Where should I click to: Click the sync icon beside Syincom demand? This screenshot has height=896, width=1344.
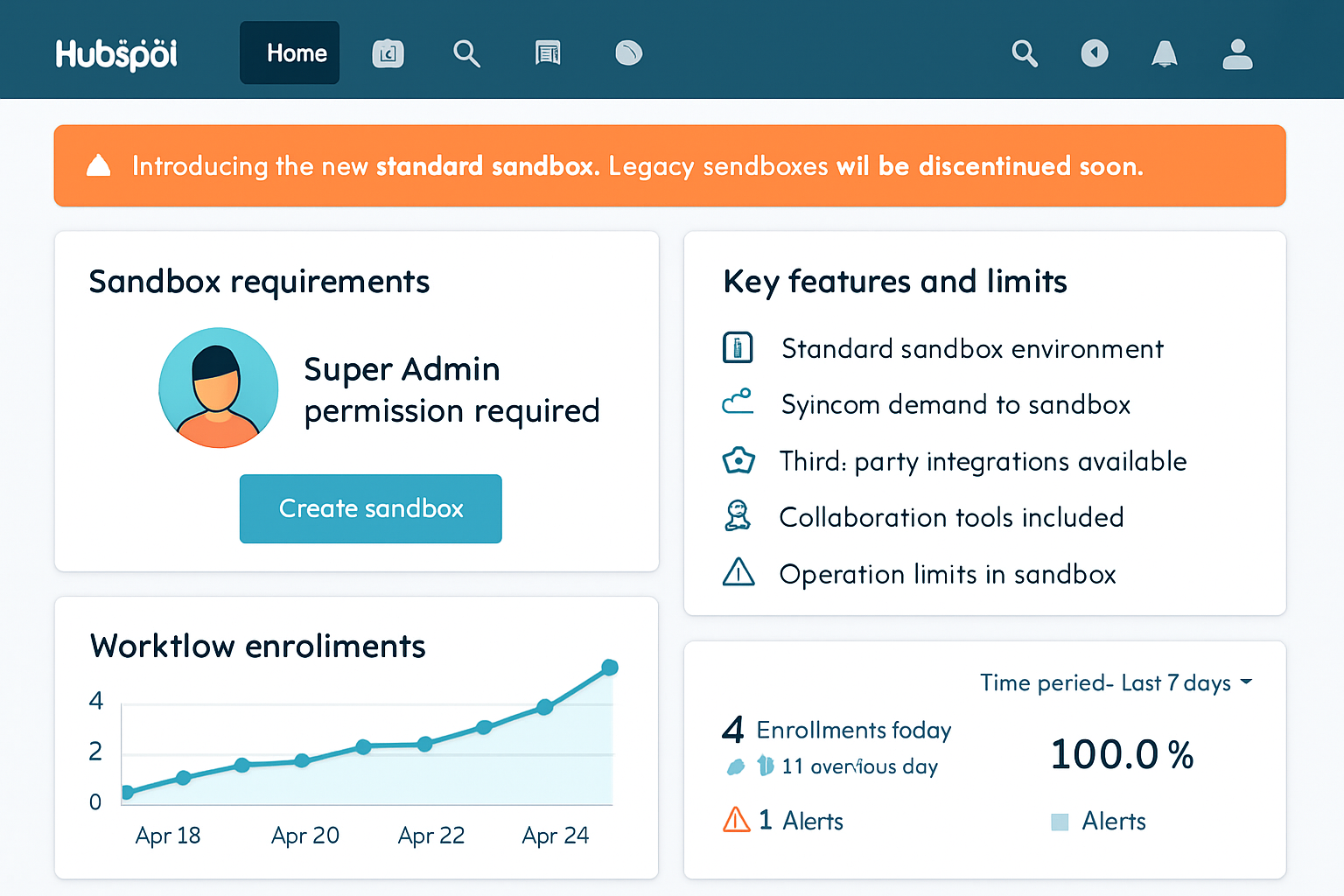click(x=738, y=402)
